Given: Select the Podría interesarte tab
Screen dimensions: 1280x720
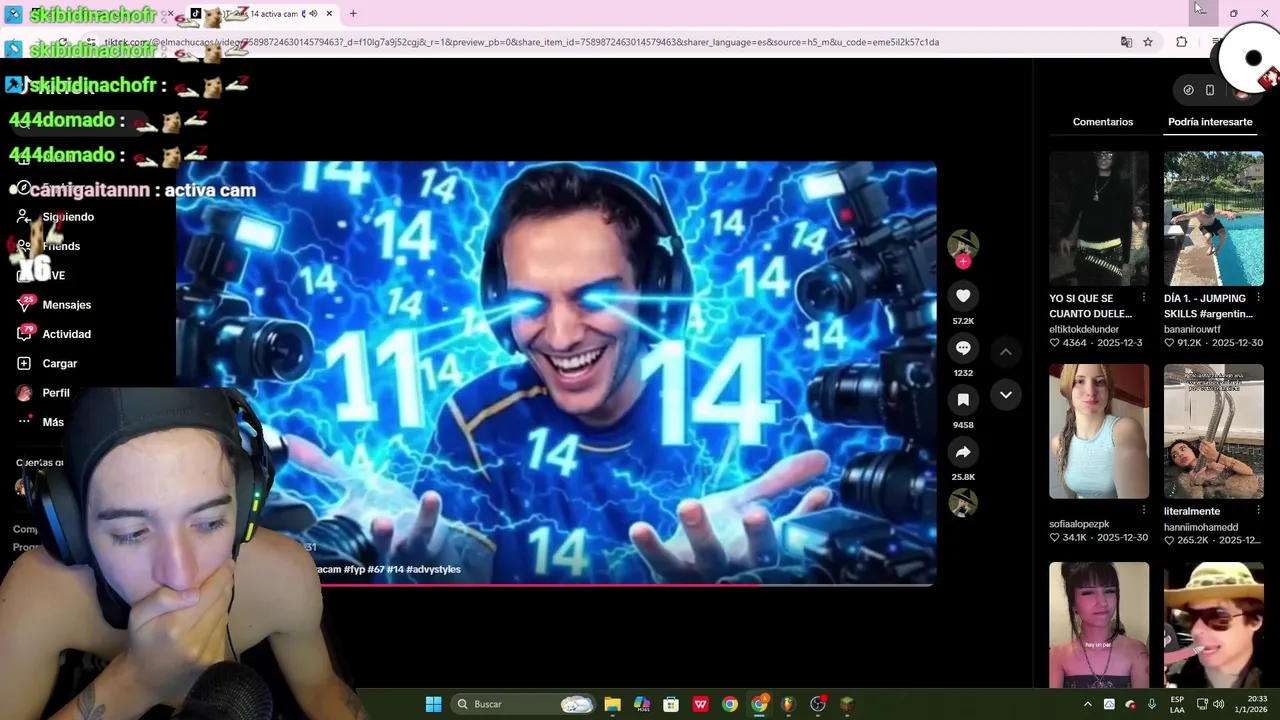Looking at the screenshot, I should pyautogui.click(x=1210, y=122).
